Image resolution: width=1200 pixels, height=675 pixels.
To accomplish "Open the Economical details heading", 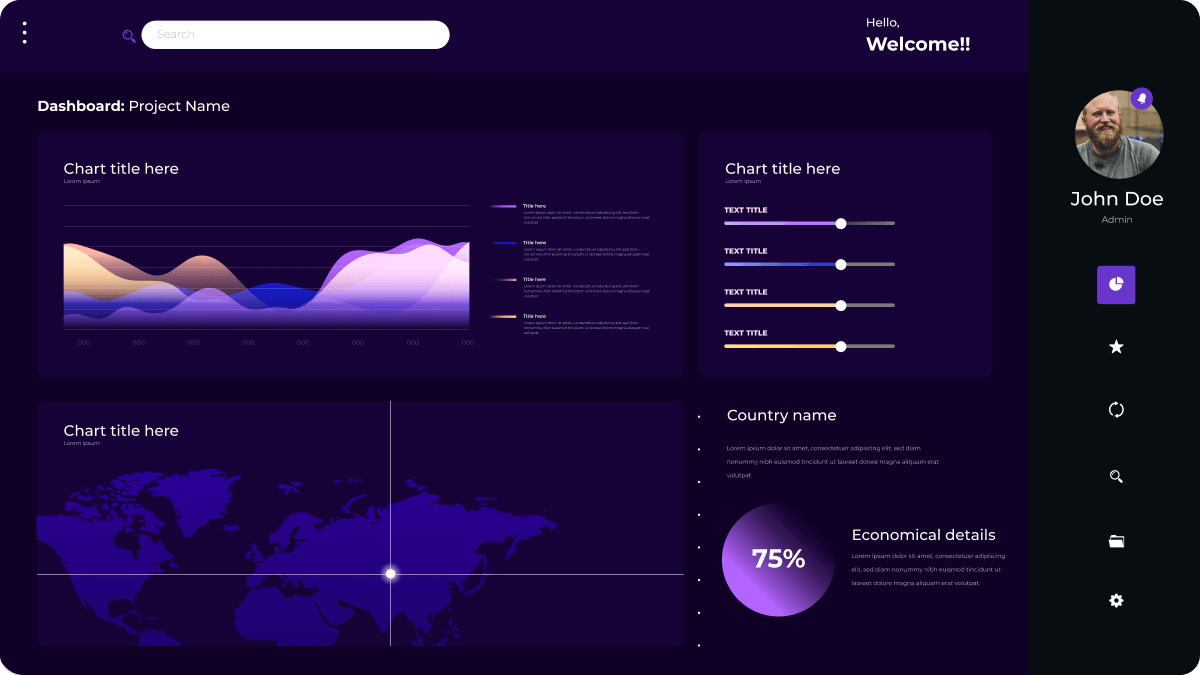I will 923,535.
